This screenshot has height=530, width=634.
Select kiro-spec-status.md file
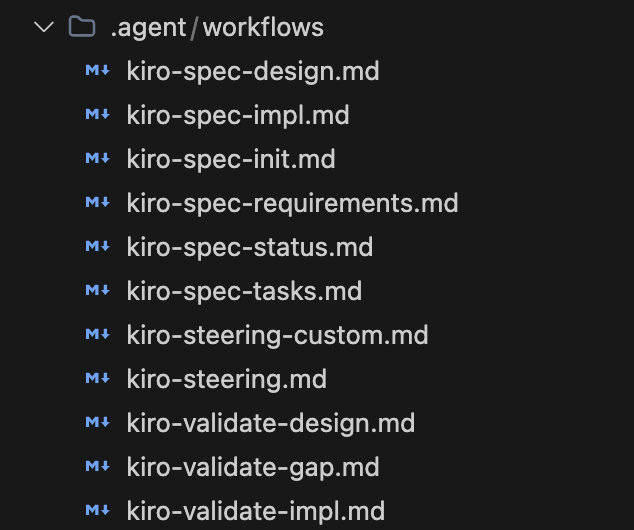[249, 247]
